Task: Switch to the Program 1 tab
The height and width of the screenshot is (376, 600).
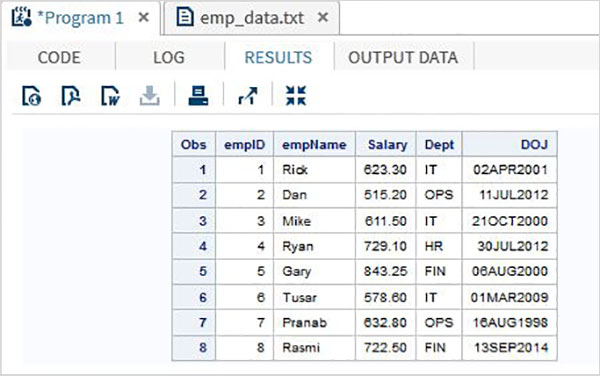Action: pos(80,18)
